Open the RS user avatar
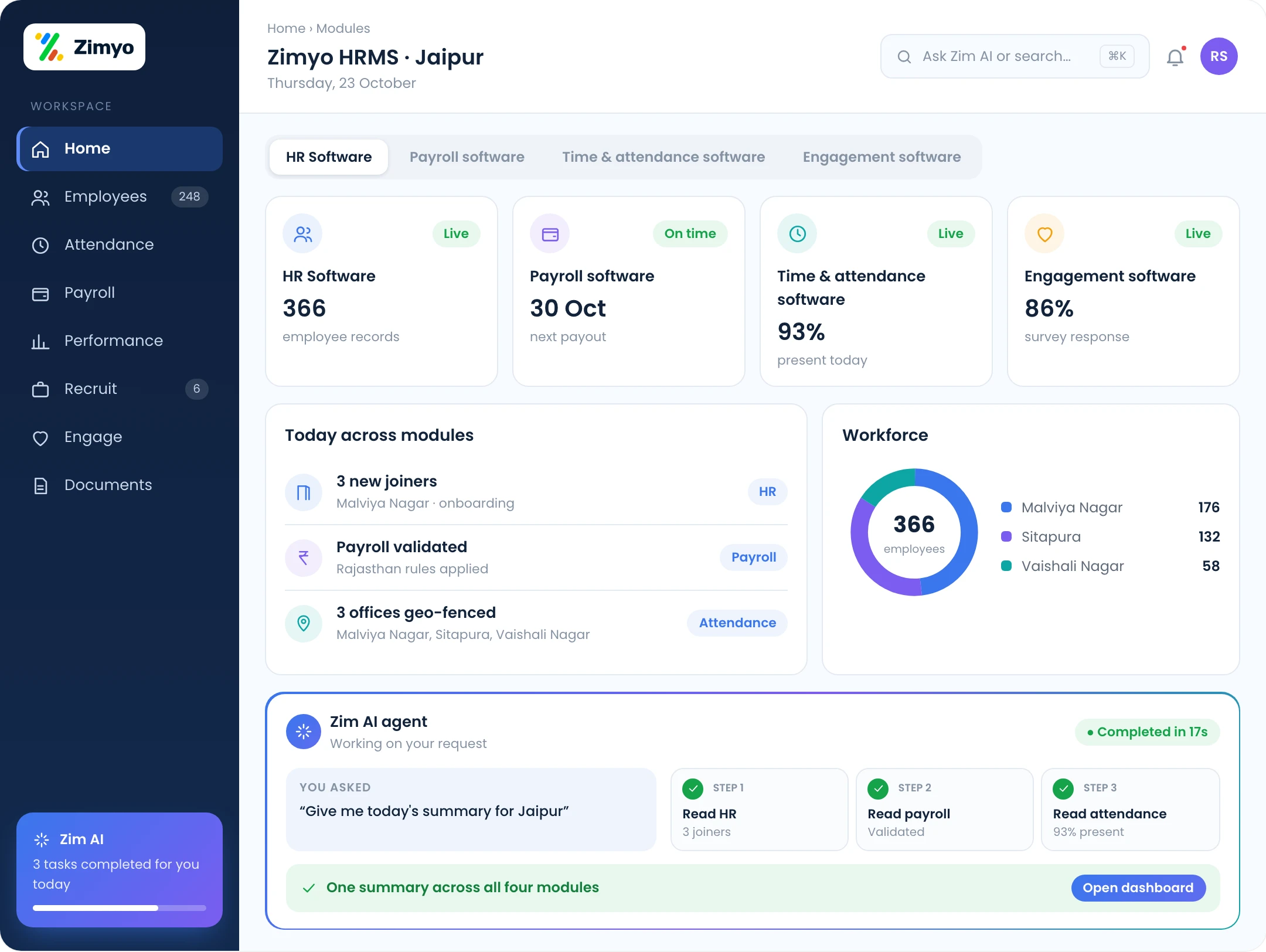 [x=1219, y=56]
